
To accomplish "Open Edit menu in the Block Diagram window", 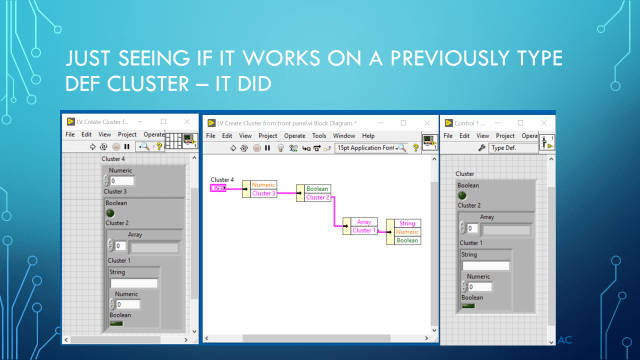I will pos(227,136).
